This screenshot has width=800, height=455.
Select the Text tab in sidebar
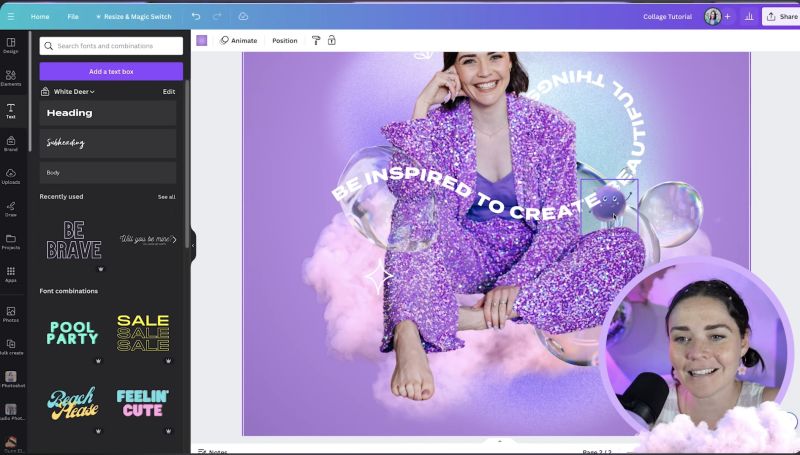point(11,111)
